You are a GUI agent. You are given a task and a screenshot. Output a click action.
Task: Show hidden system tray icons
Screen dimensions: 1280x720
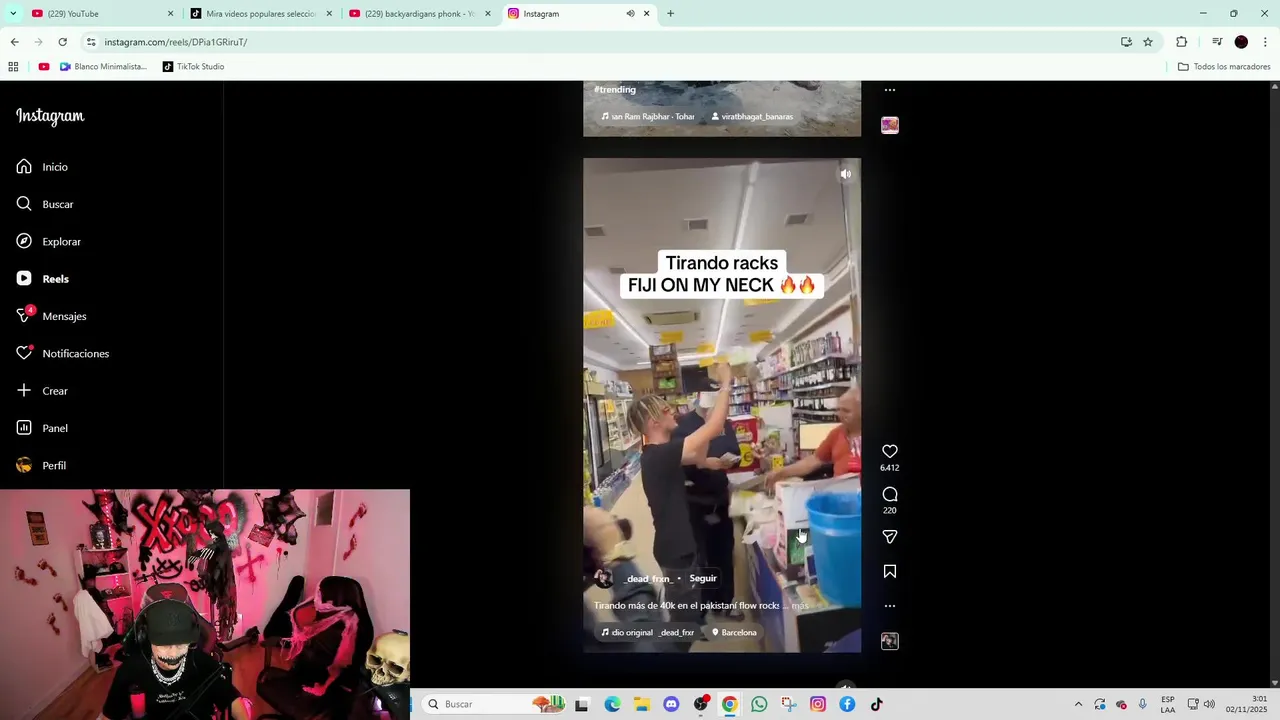coord(1078,704)
